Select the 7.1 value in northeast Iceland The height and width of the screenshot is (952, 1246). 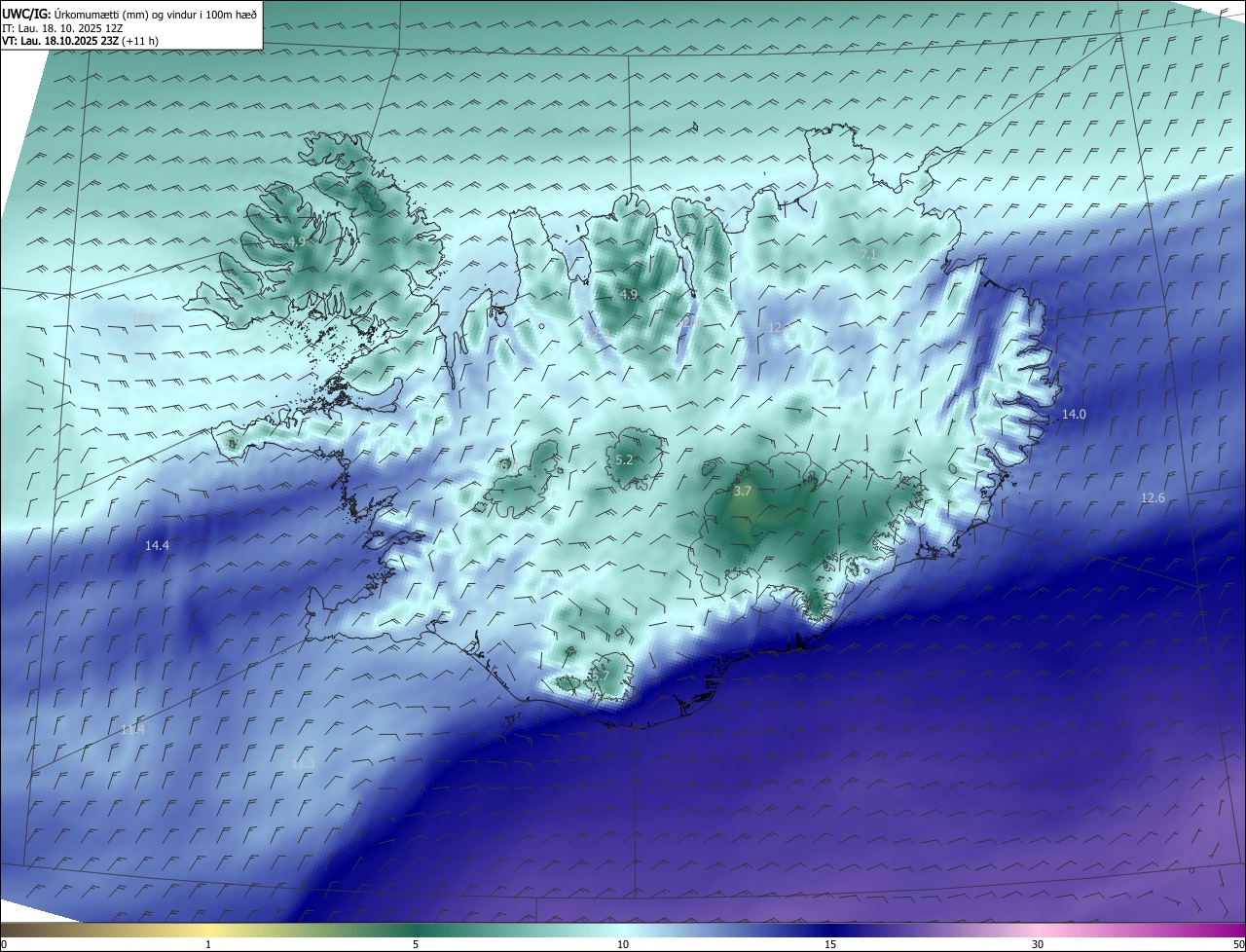[869, 254]
